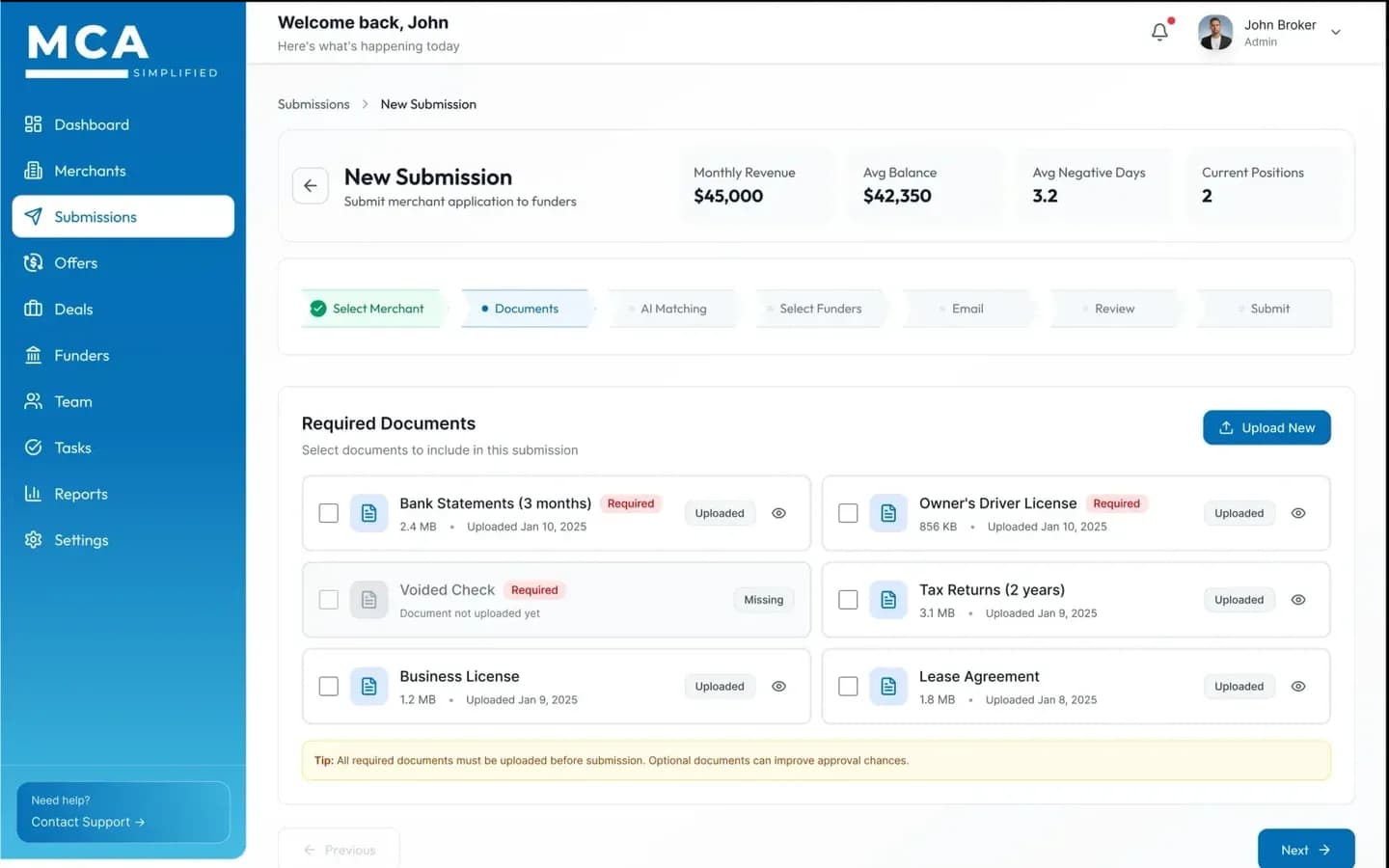Preview Bank Statements with eye icon
The width and height of the screenshot is (1389, 868).
[x=779, y=513]
